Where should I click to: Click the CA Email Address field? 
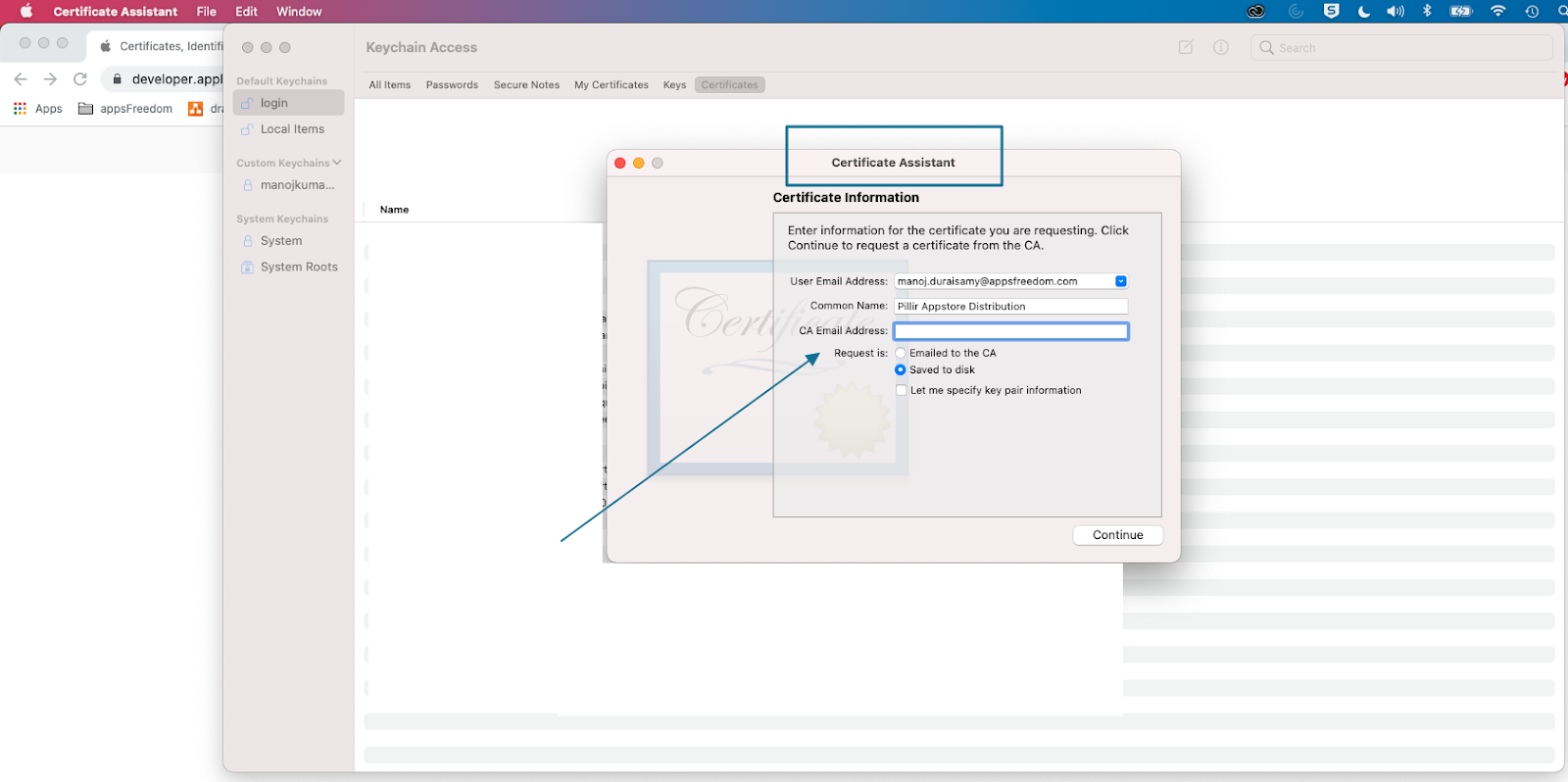(x=1011, y=331)
